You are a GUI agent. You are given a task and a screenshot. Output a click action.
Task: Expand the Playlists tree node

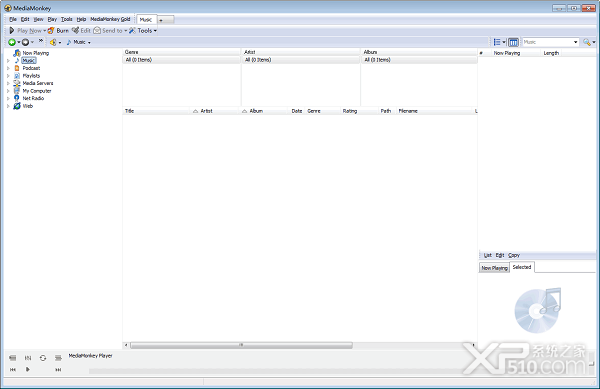[8, 76]
